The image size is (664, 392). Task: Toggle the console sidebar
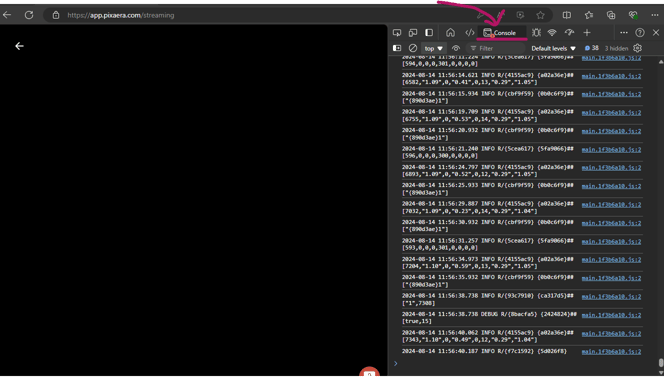point(397,48)
